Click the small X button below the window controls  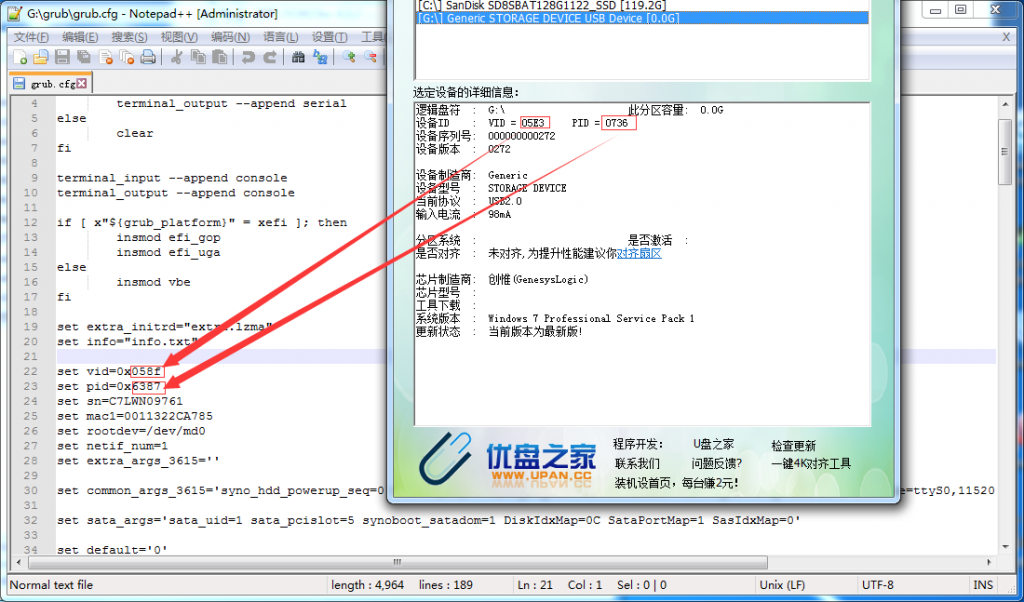(1006, 37)
